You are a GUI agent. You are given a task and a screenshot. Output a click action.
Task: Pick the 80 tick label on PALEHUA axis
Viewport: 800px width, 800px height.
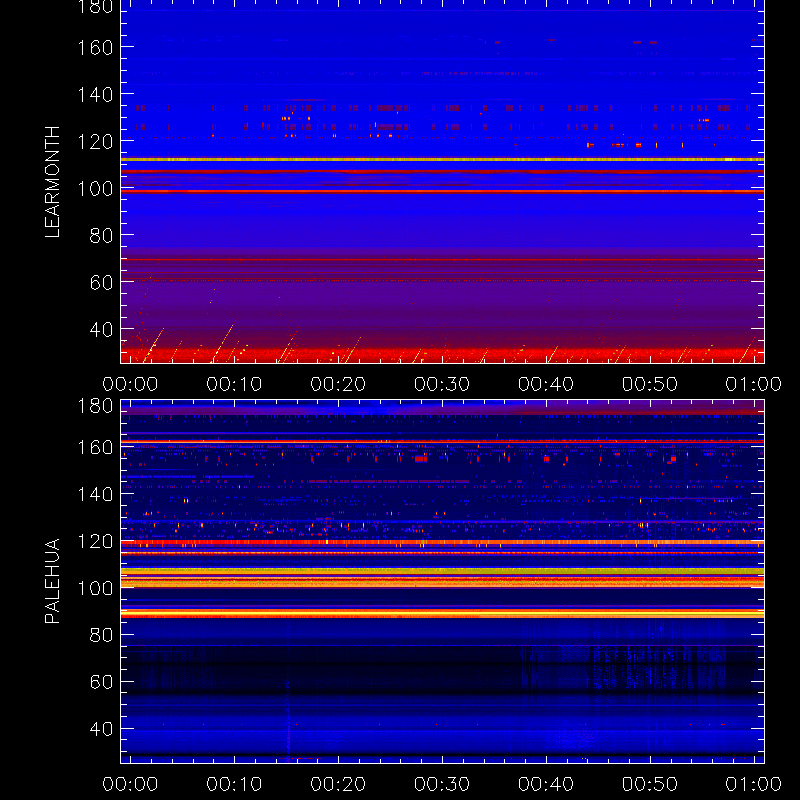click(x=101, y=635)
